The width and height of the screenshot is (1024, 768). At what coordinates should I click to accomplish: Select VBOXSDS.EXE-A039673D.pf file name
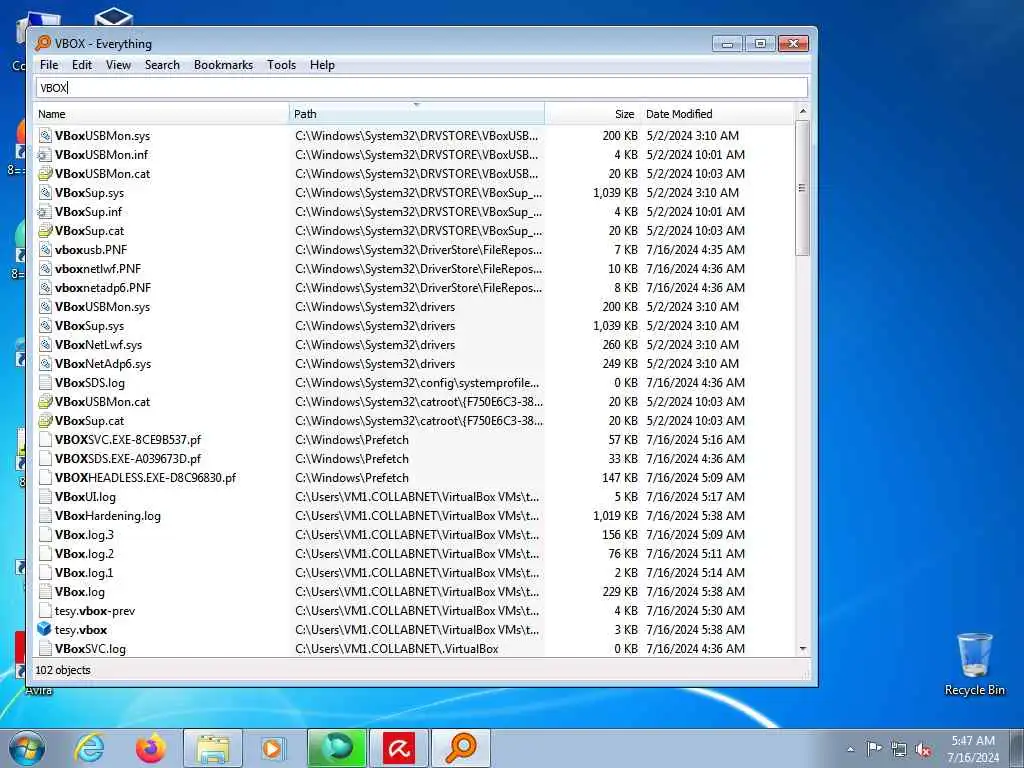[128, 458]
